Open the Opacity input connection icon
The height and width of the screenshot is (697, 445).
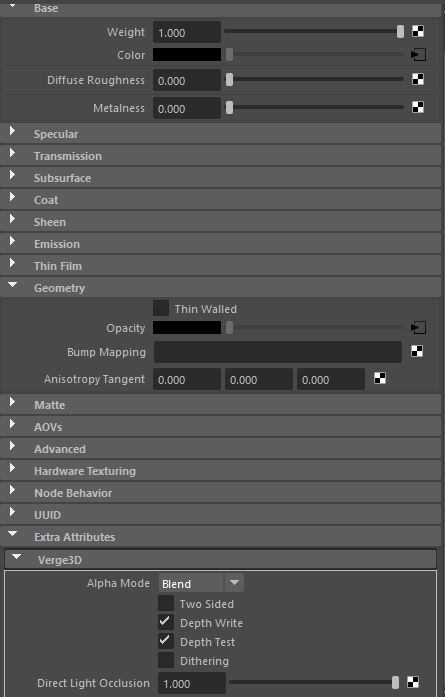coord(418,328)
